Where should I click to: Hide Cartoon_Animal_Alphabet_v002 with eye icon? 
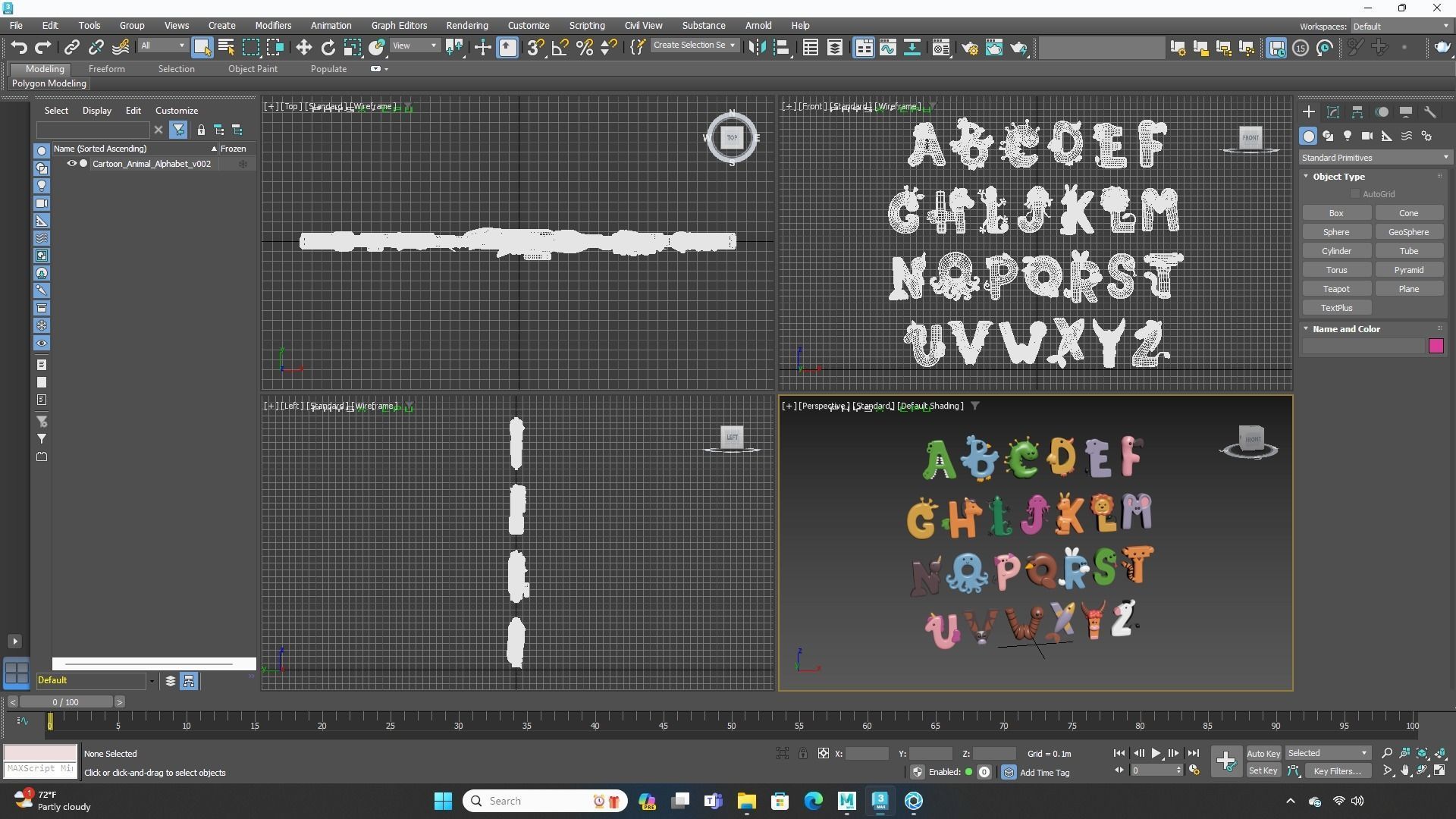click(72, 164)
